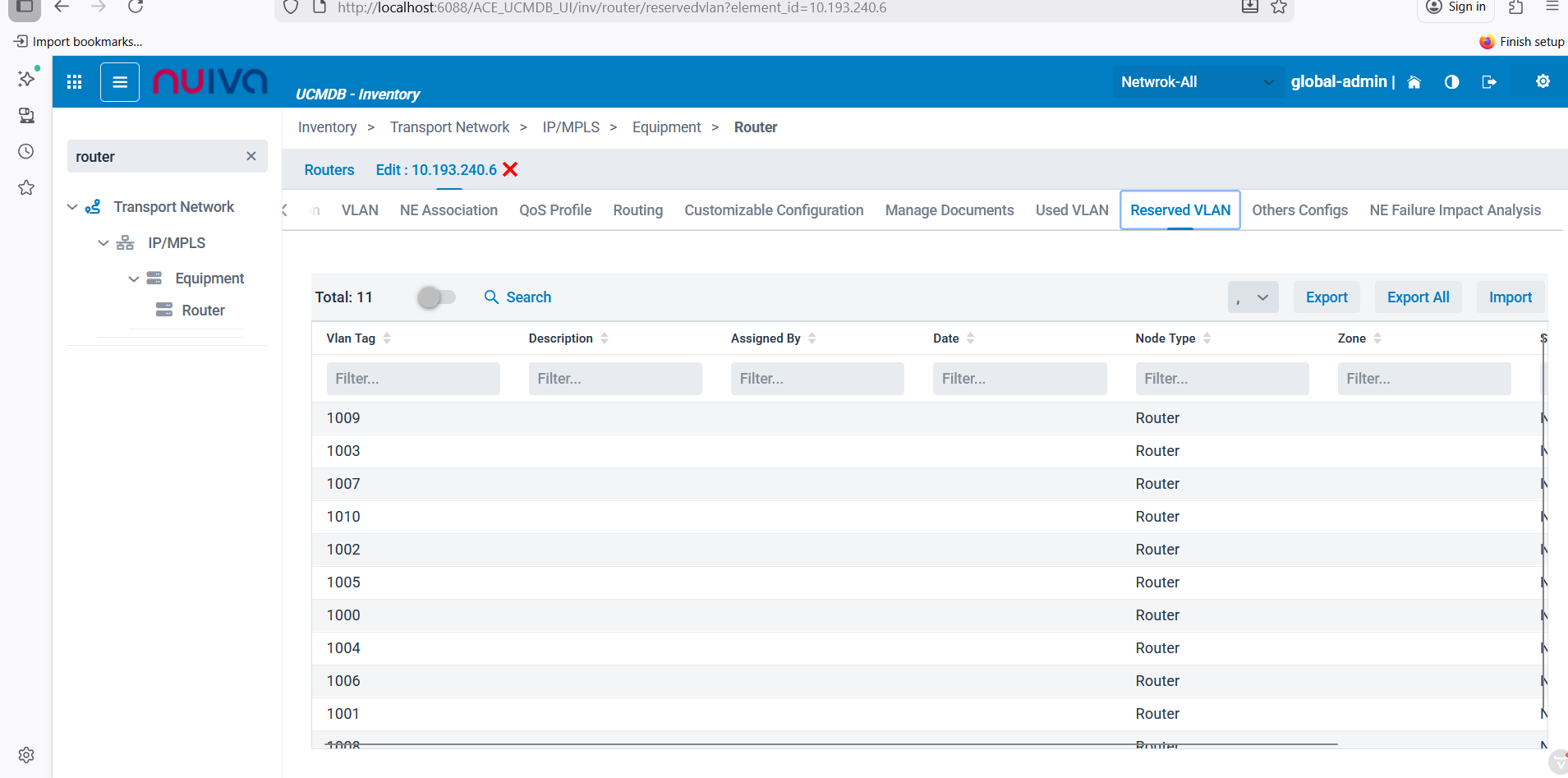
Task: Clear the router search field
Action: [251, 156]
